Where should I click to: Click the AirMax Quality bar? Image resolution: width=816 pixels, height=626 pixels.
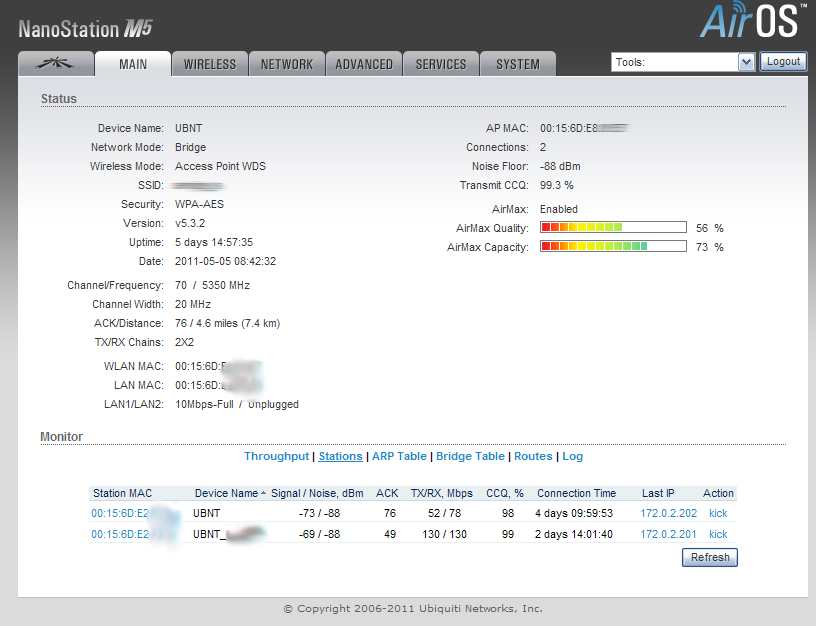[x=613, y=228]
